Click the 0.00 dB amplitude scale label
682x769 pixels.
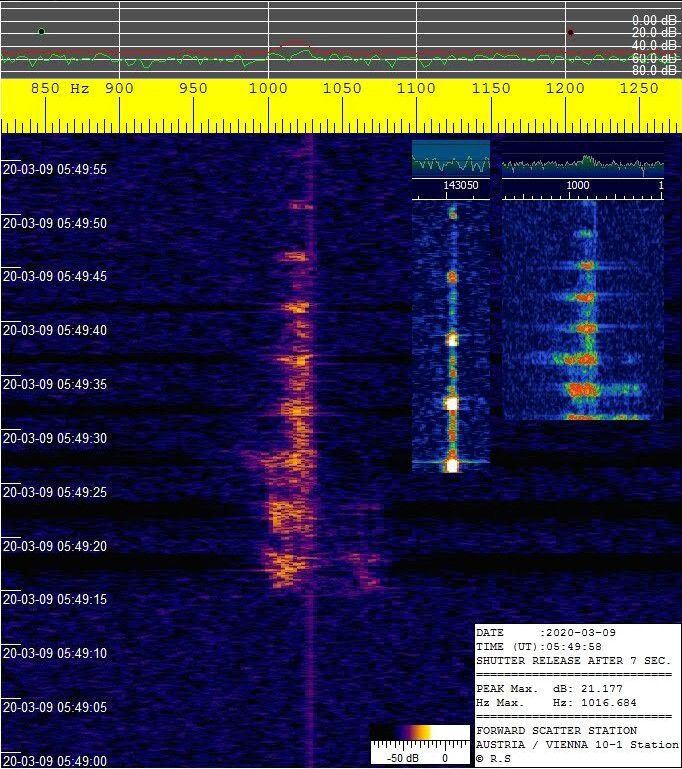coord(654,20)
